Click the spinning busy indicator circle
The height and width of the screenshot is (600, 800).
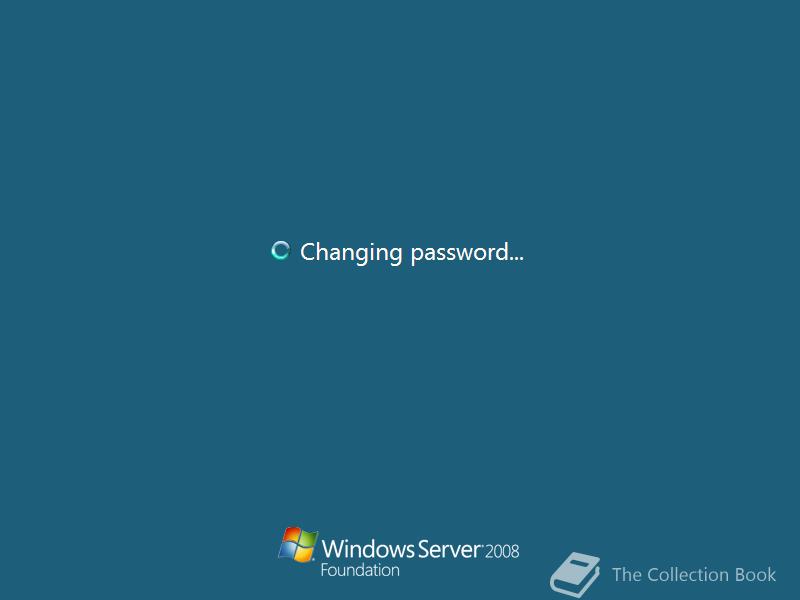click(x=280, y=251)
